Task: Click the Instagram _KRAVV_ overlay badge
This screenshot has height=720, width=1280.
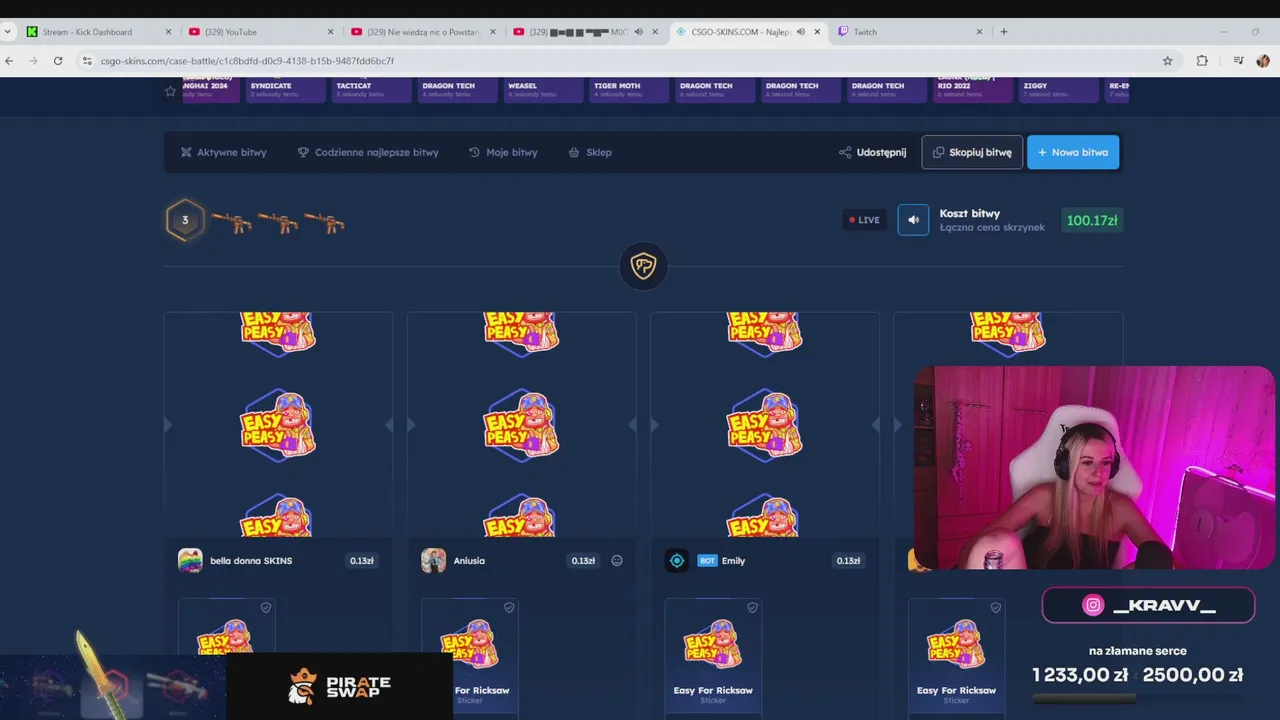Action: 1148,605
